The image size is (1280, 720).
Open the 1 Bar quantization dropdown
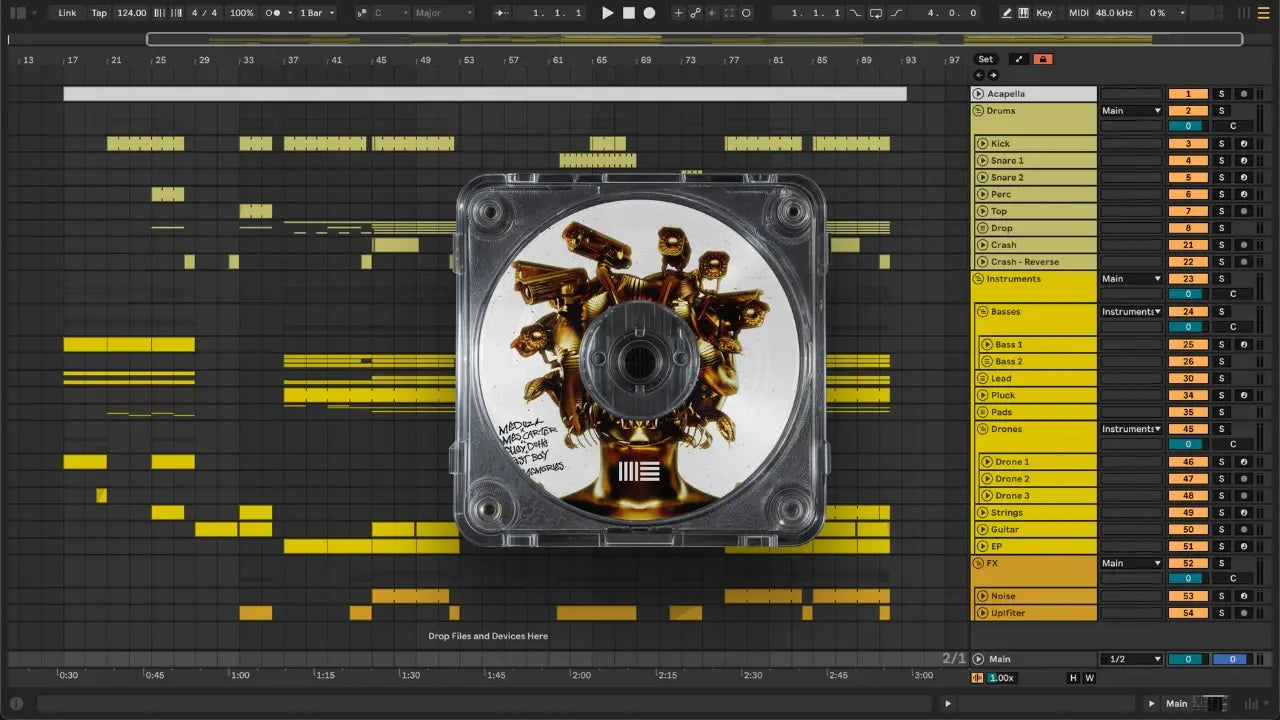tap(317, 13)
